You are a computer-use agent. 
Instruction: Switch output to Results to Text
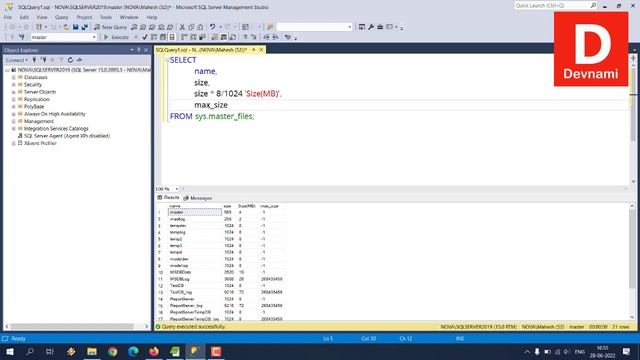click(x=215, y=37)
